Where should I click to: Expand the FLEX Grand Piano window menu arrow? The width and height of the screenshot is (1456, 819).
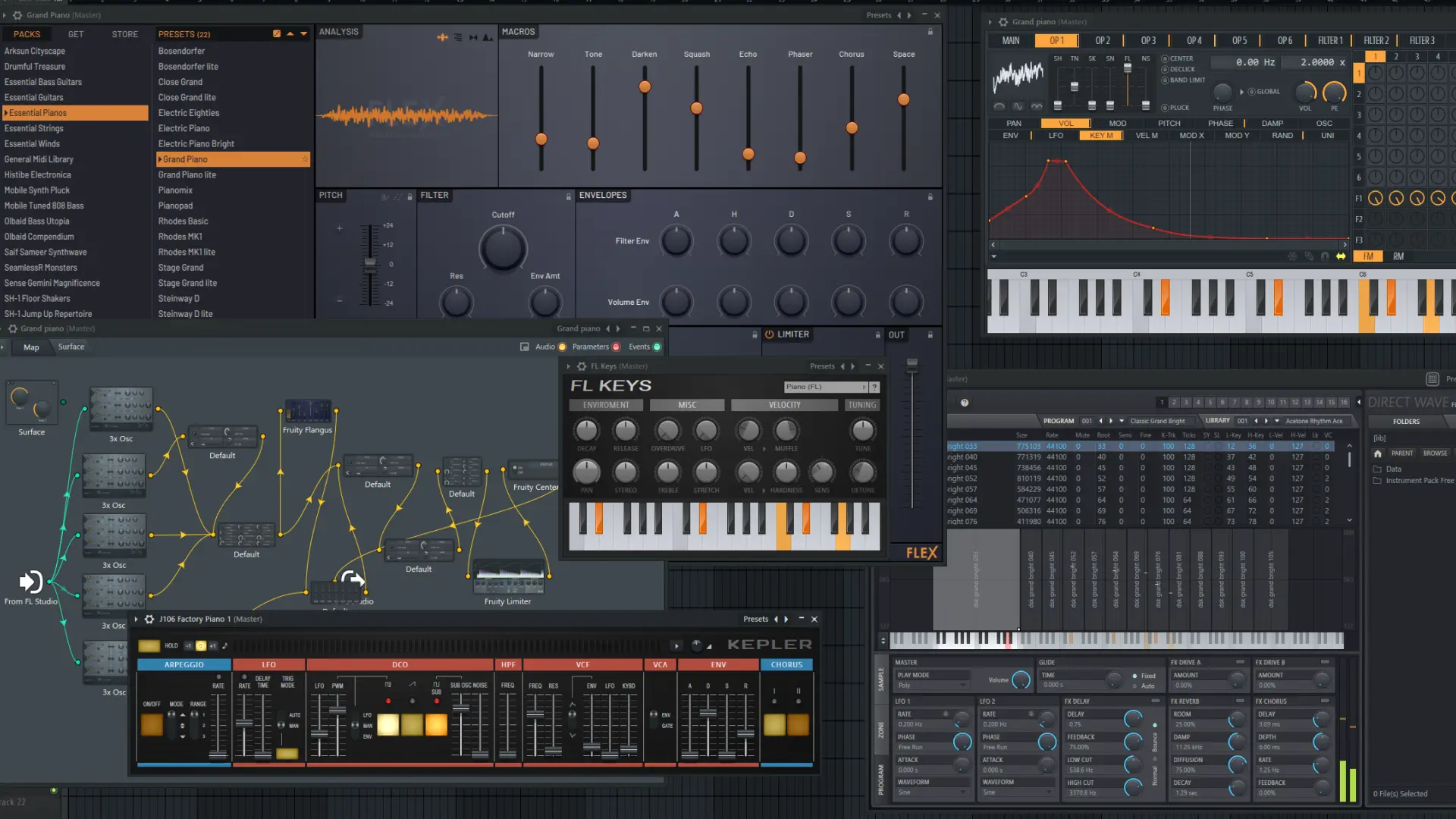click(5, 15)
